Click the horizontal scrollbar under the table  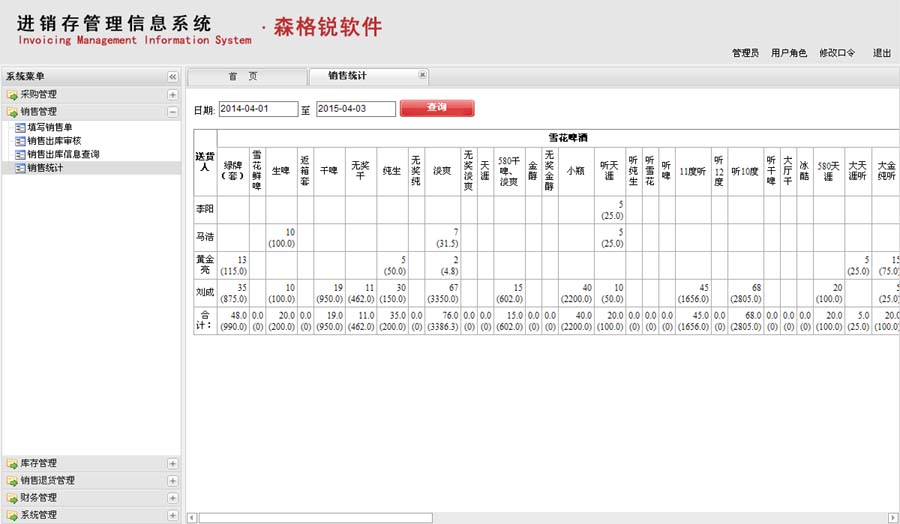(x=315, y=518)
